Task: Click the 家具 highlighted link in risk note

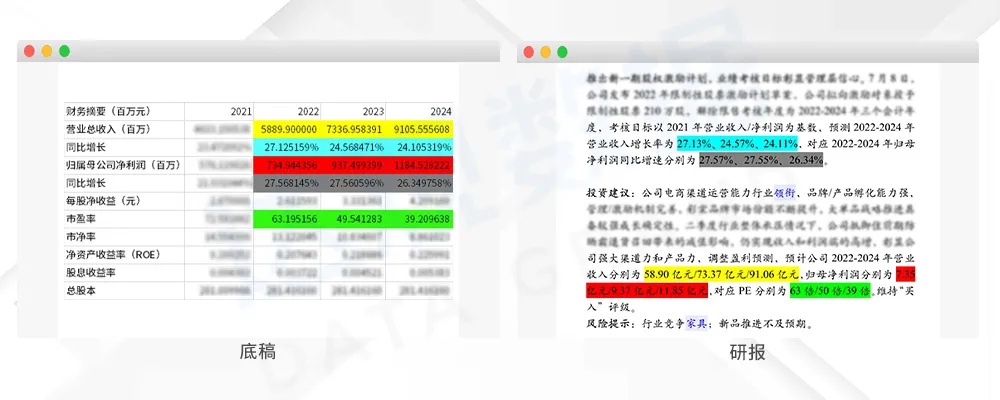Action: 697,323
